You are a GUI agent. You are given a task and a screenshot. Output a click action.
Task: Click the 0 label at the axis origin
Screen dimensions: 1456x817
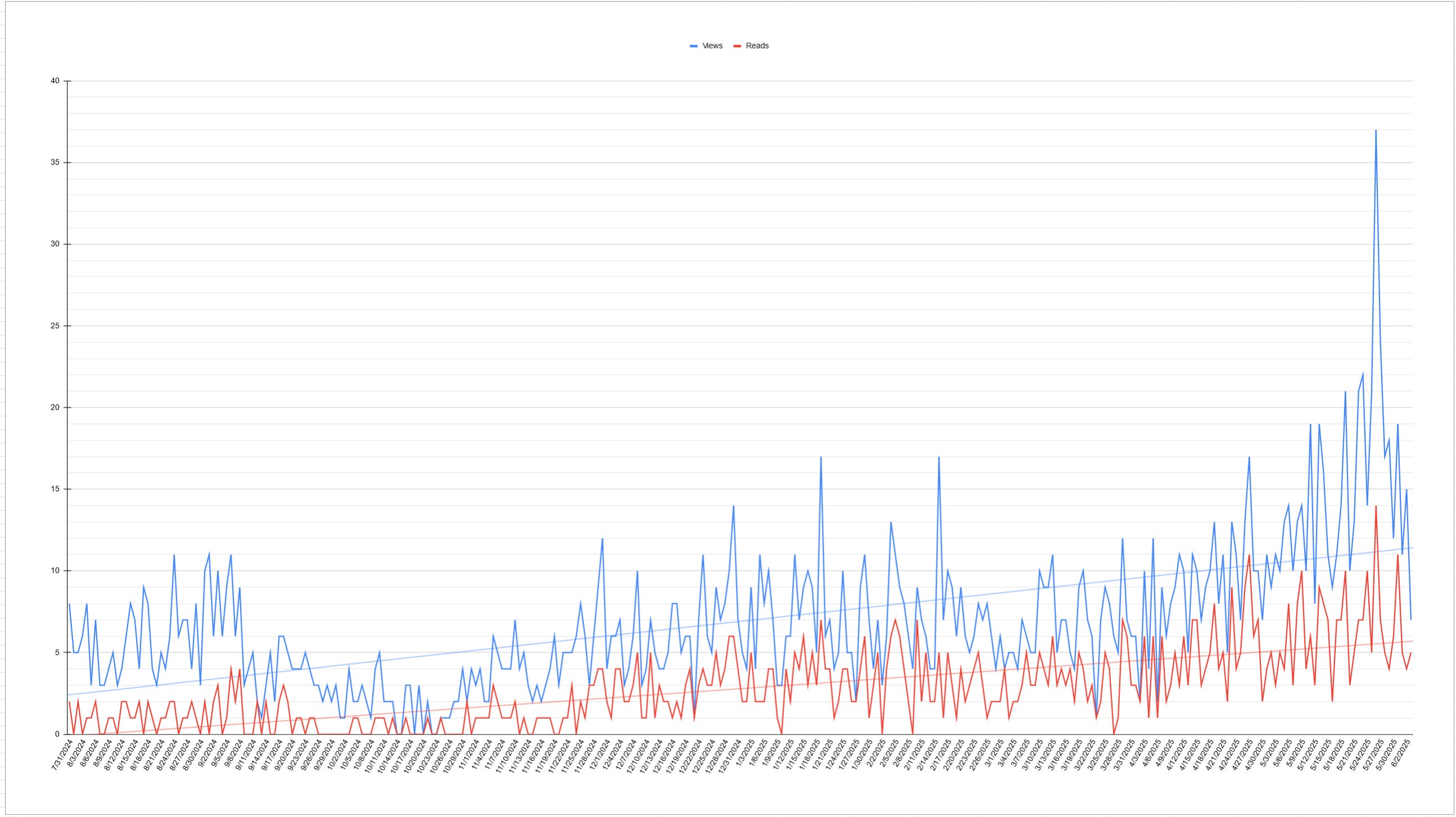point(57,734)
